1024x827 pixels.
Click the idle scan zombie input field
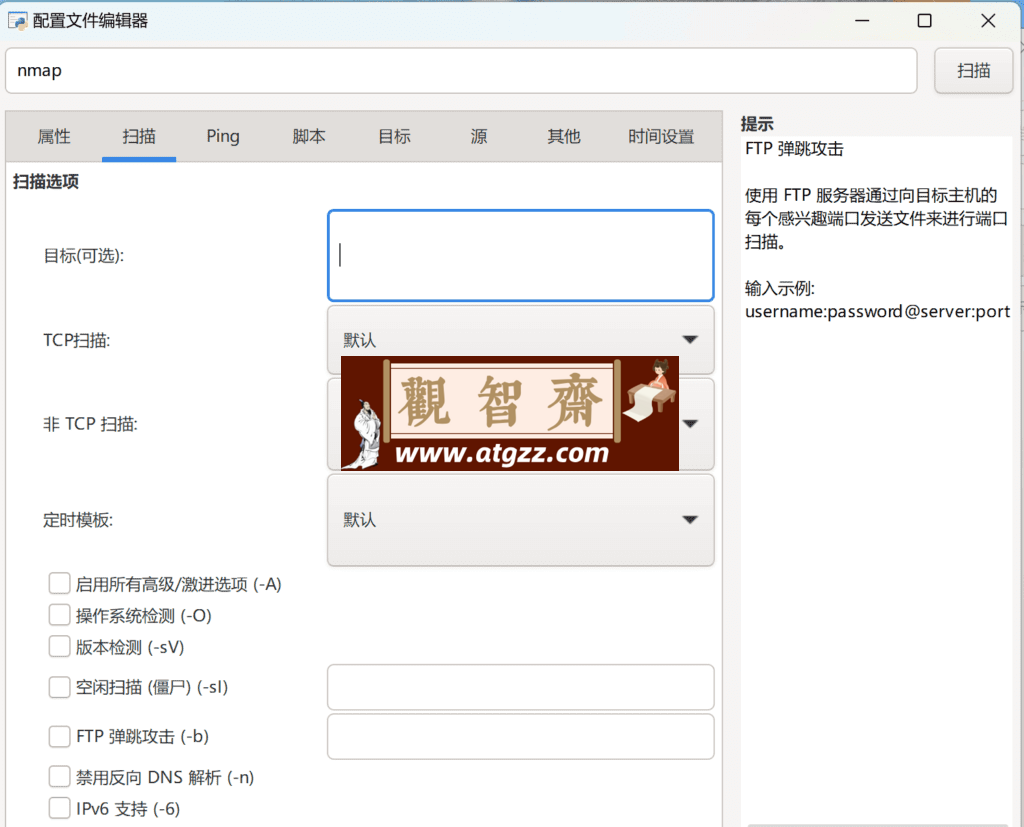pyautogui.click(x=520, y=687)
